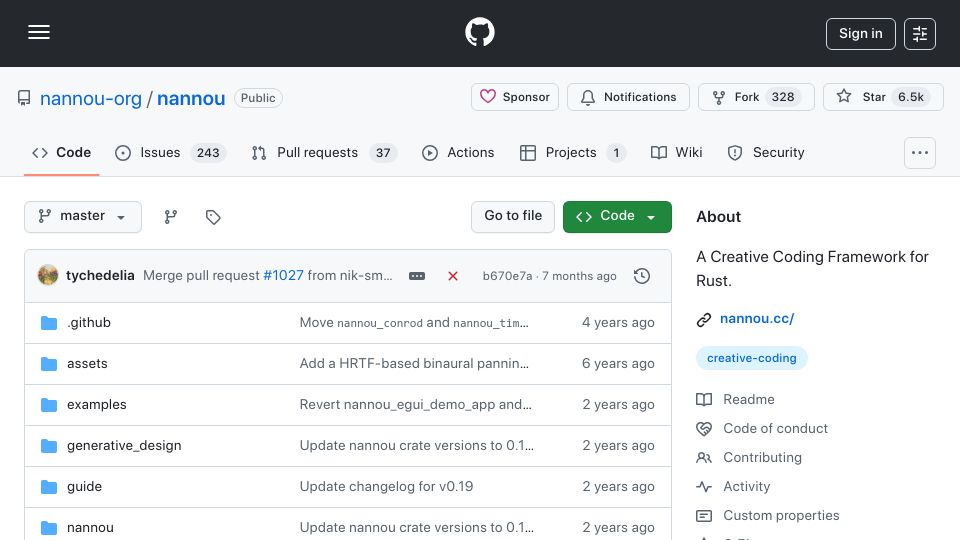This screenshot has width=960, height=540.
Task: Open the nannou folder
Action: click(90, 528)
